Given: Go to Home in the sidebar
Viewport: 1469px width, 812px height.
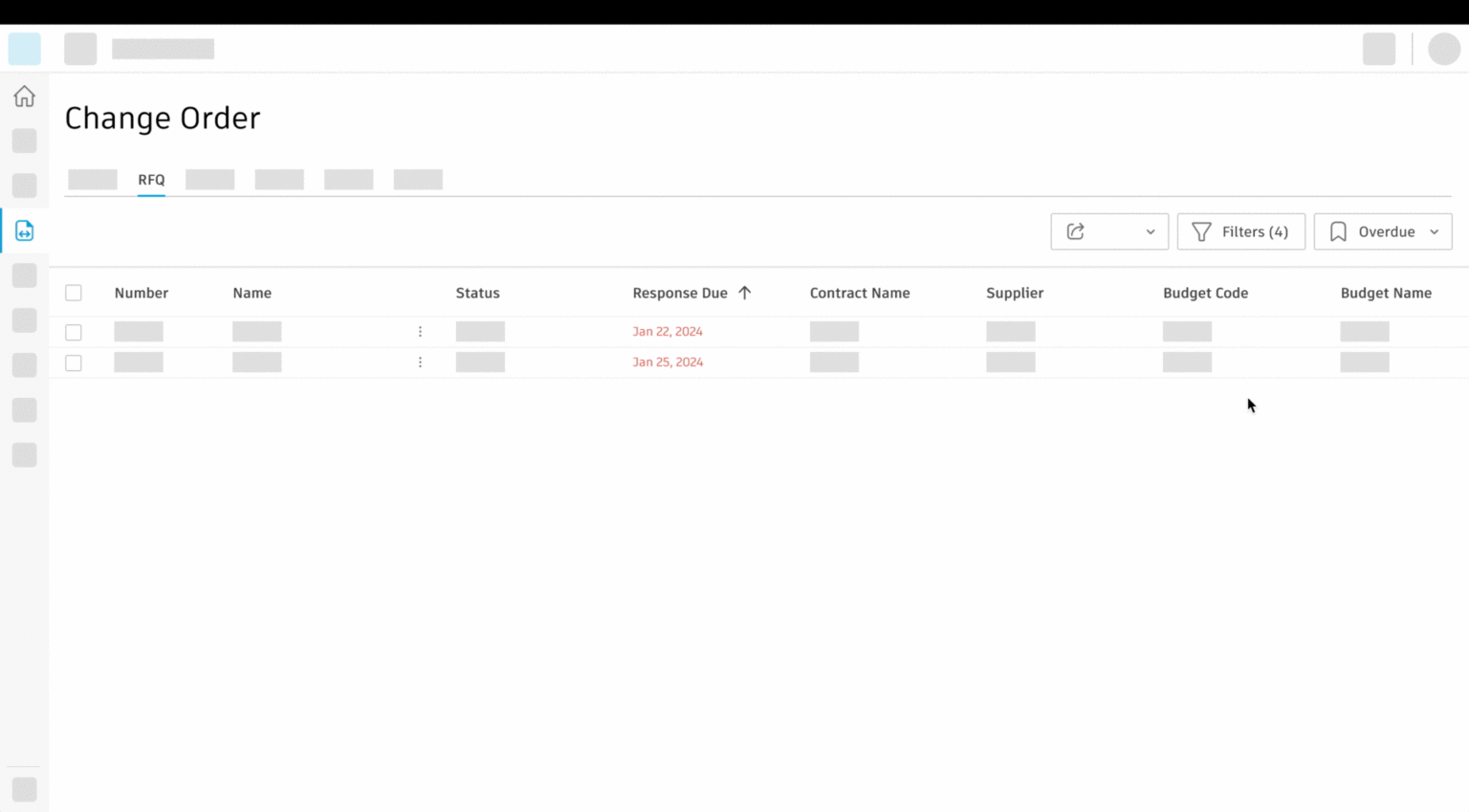Looking at the screenshot, I should point(24,97).
